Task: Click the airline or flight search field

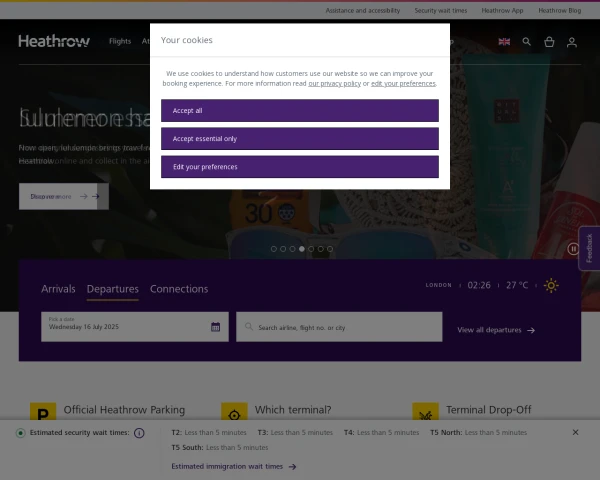Action: 339,327
